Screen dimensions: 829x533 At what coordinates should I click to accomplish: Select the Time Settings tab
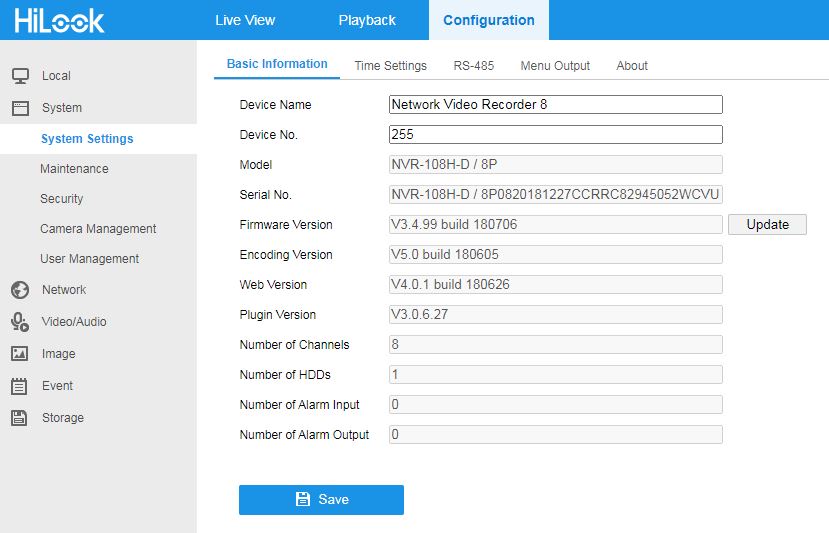point(390,66)
